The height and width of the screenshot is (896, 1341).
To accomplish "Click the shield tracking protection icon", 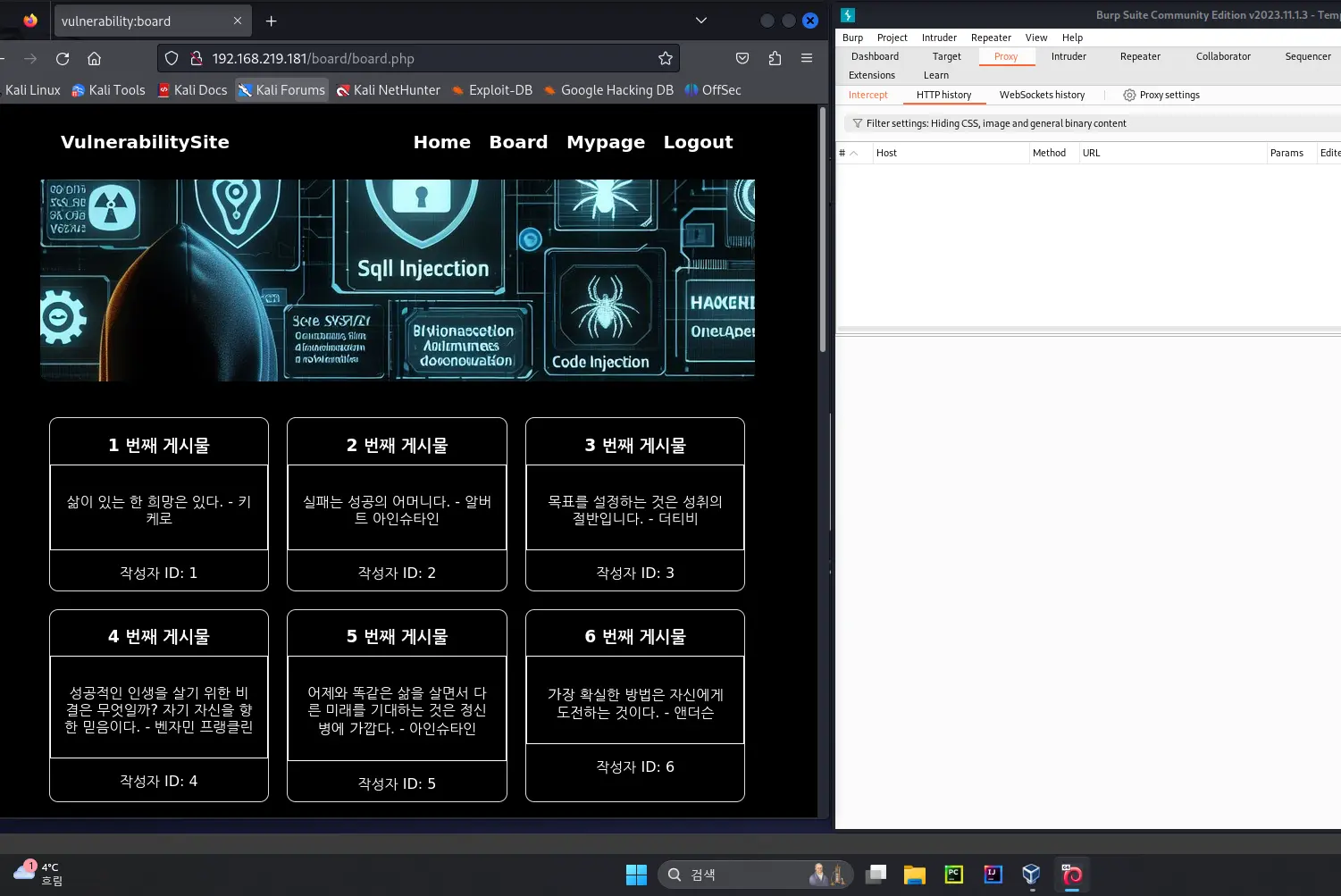I will [x=172, y=59].
